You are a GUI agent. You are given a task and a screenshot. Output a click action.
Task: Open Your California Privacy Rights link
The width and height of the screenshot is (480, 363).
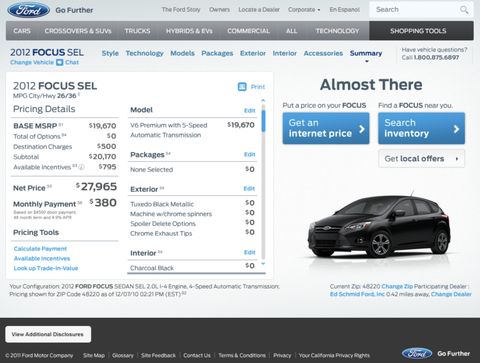tap(334, 355)
